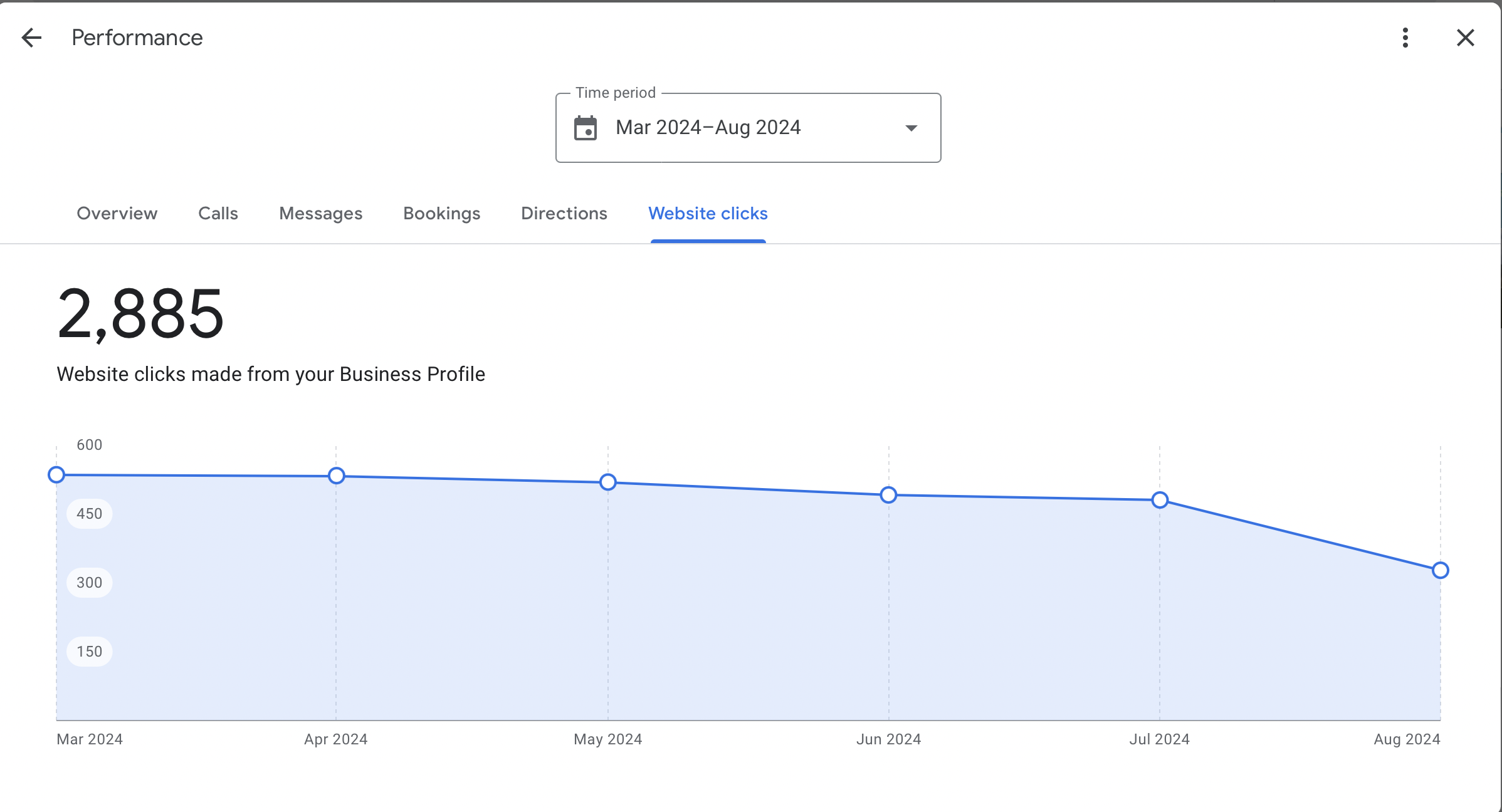Click the Mar 2024 data point
Image resolution: width=1502 pixels, height=812 pixels.
click(56, 475)
